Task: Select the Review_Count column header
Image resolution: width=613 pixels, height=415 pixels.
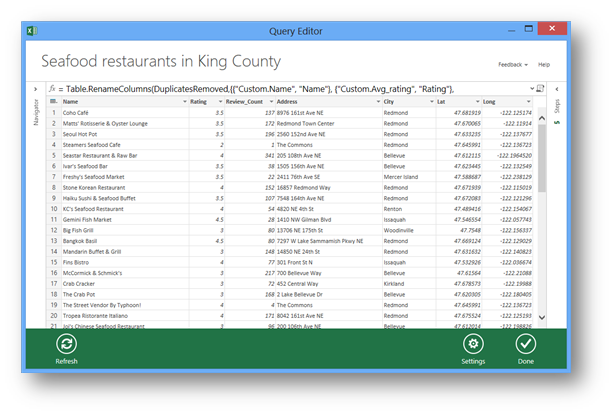Action: 250,102
